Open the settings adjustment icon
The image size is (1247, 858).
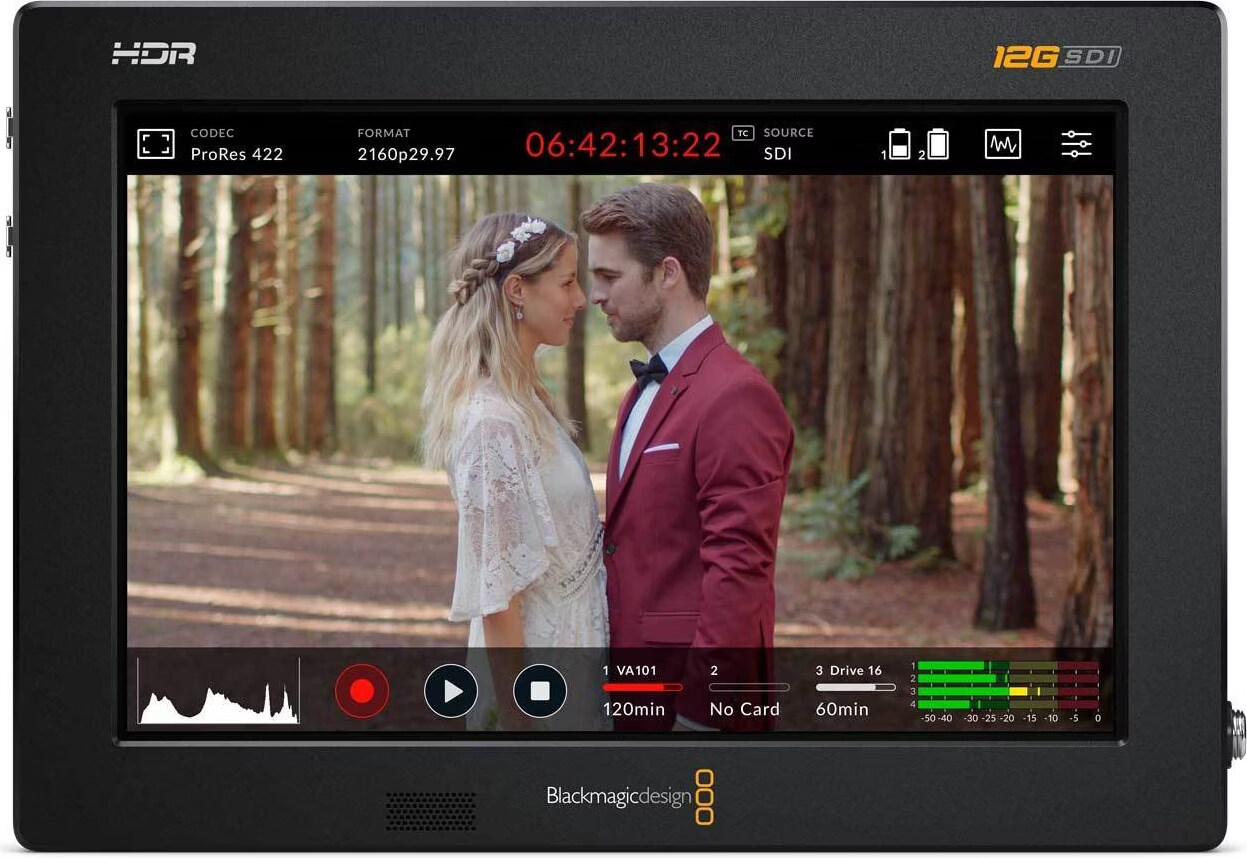[x=1078, y=145]
